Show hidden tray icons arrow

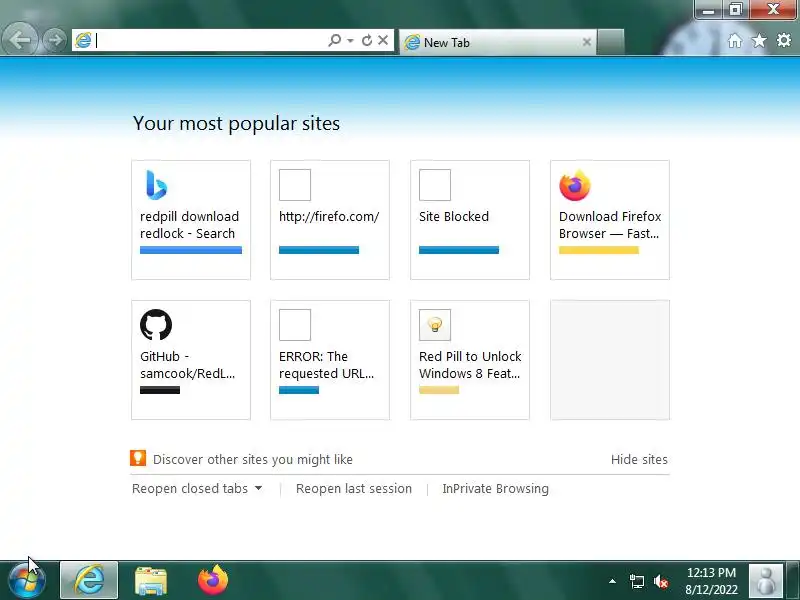click(612, 581)
